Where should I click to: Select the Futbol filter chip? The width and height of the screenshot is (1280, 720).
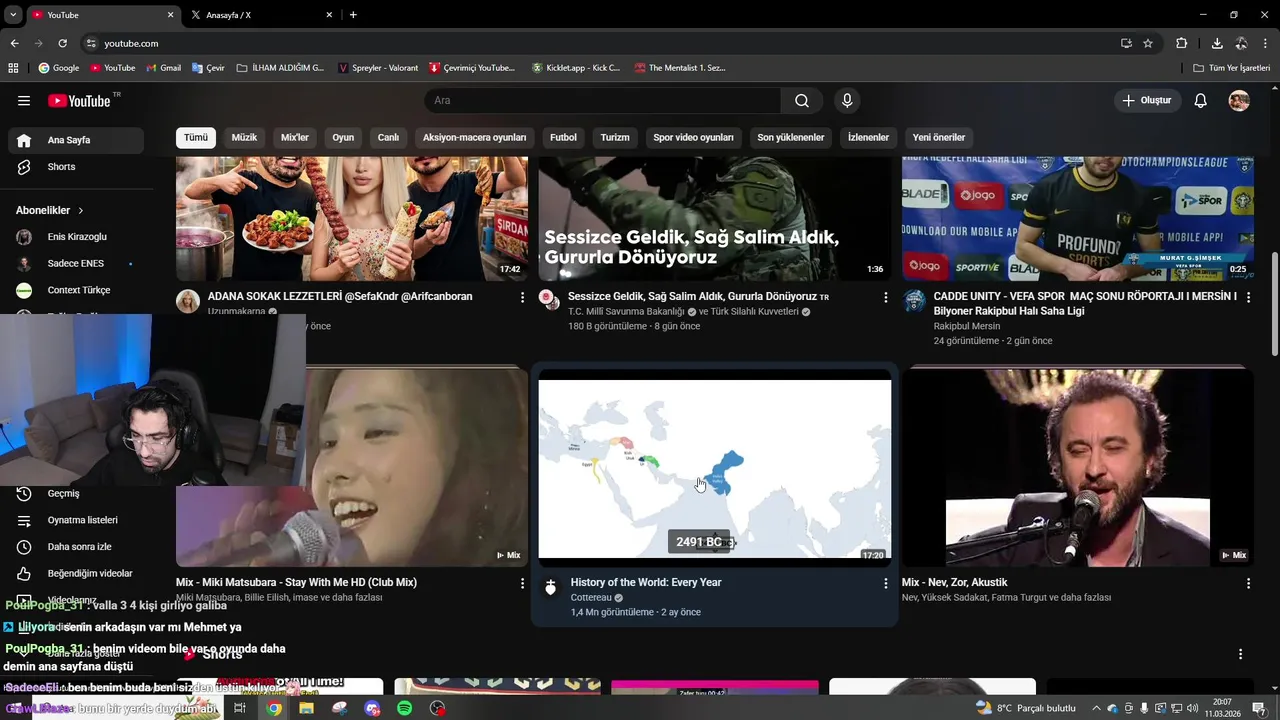563,138
